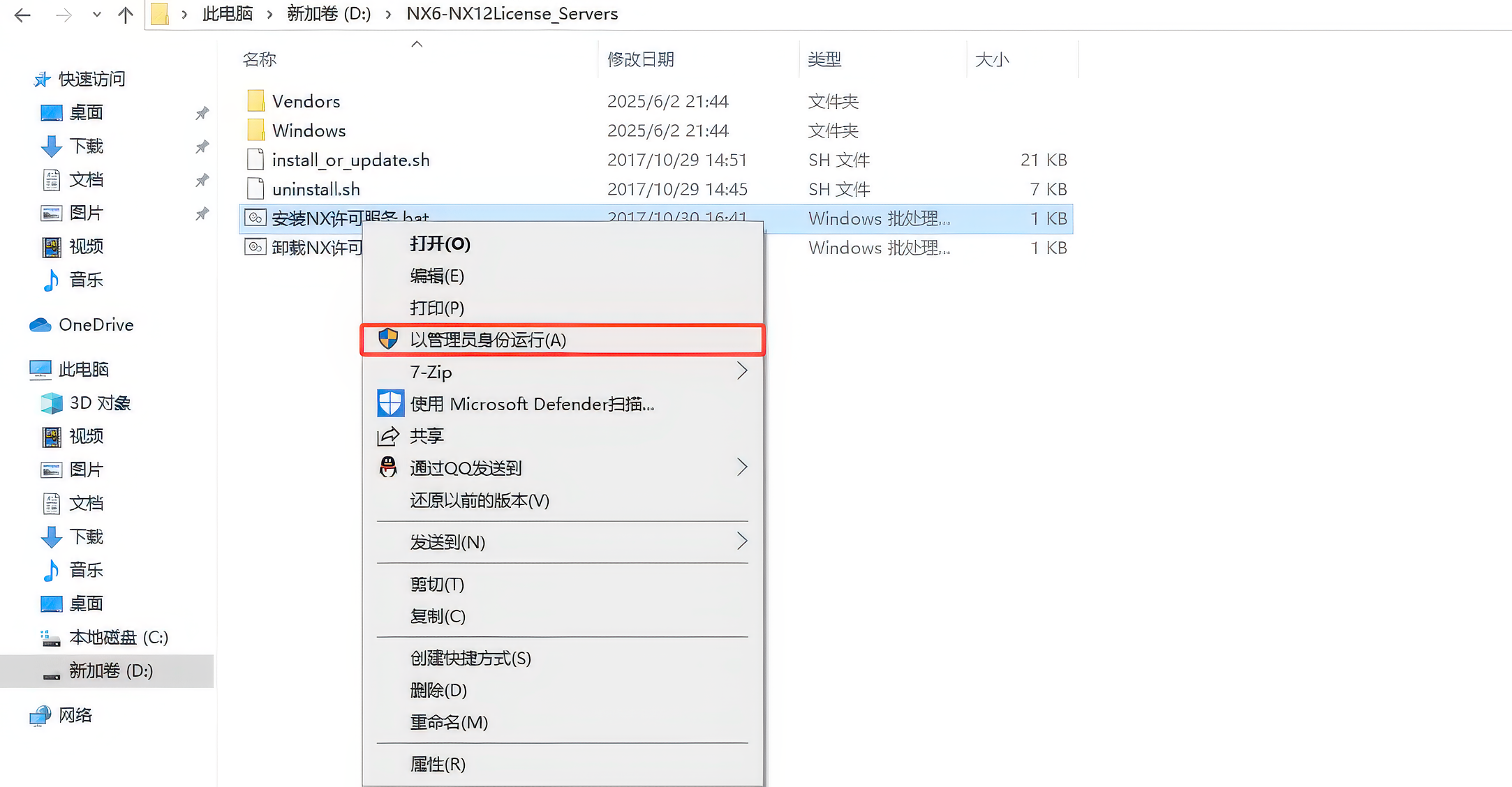Viewport: 1512px width, 787px height.
Task: Click the folder icon in address bar
Action: 160,14
